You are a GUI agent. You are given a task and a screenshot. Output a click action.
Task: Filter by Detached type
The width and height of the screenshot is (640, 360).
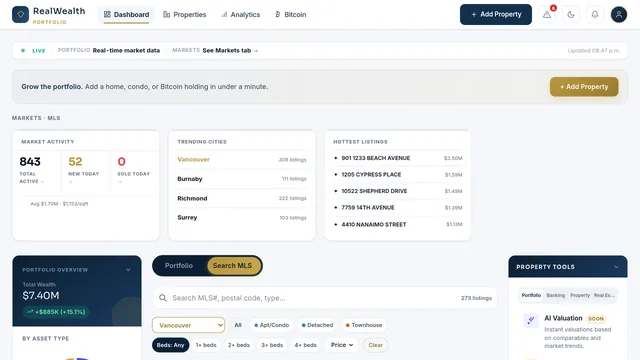[x=317, y=325]
